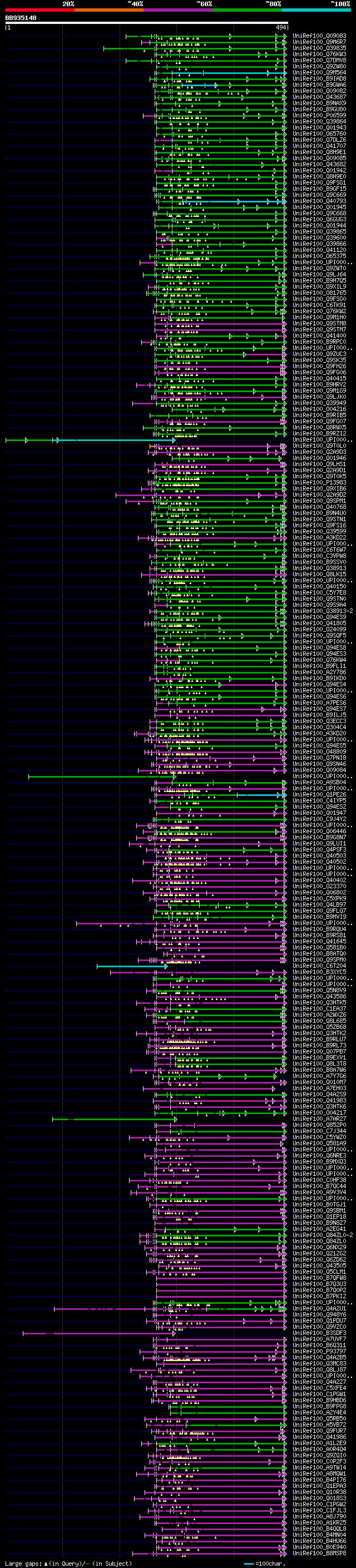This screenshot has height=1568, width=356.
Task: Select hit UniRef100_B0E940
Action: (x=319, y=1547)
